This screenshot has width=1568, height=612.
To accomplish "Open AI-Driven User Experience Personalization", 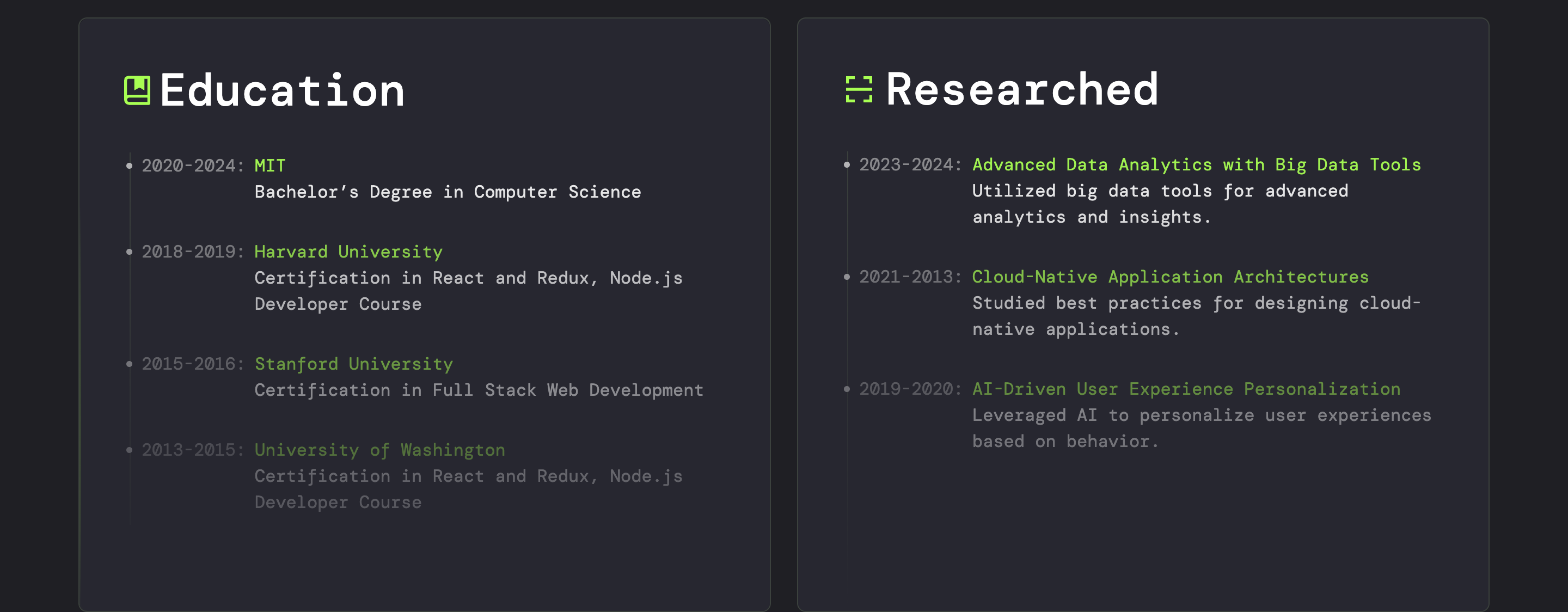I will point(1186,389).
